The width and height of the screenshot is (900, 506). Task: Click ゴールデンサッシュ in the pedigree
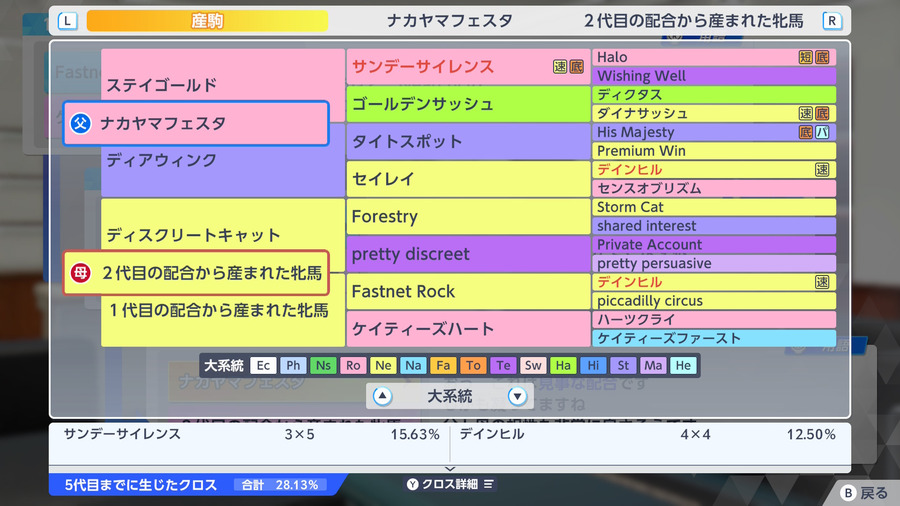click(468, 104)
